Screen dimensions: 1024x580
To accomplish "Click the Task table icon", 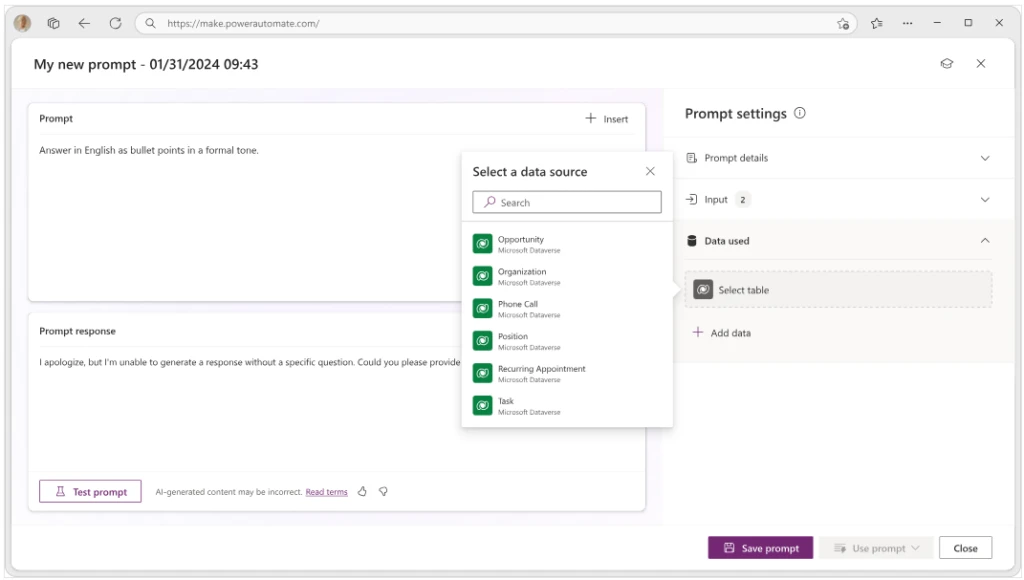I will [483, 405].
